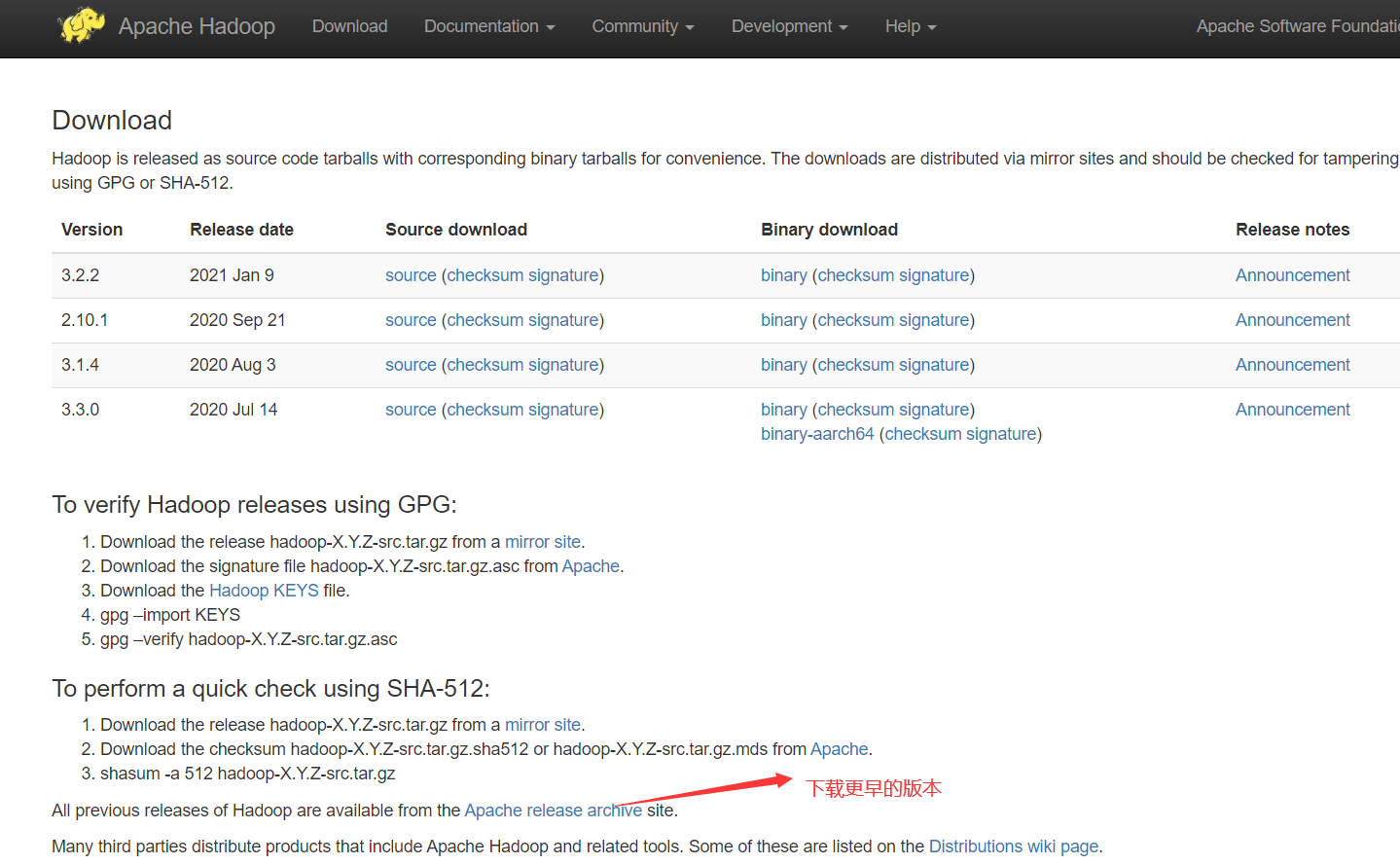Screen dimensions: 1400x865
Task: Download the 3.3.0 binary tarball
Action: click(784, 410)
